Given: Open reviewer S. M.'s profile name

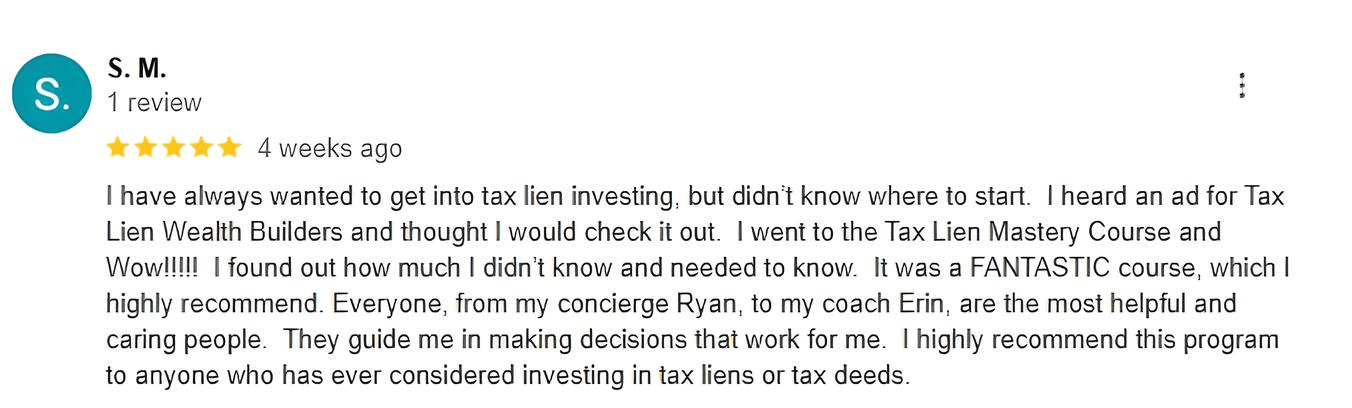Looking at the screenshot, I should (x=136, y=69).
